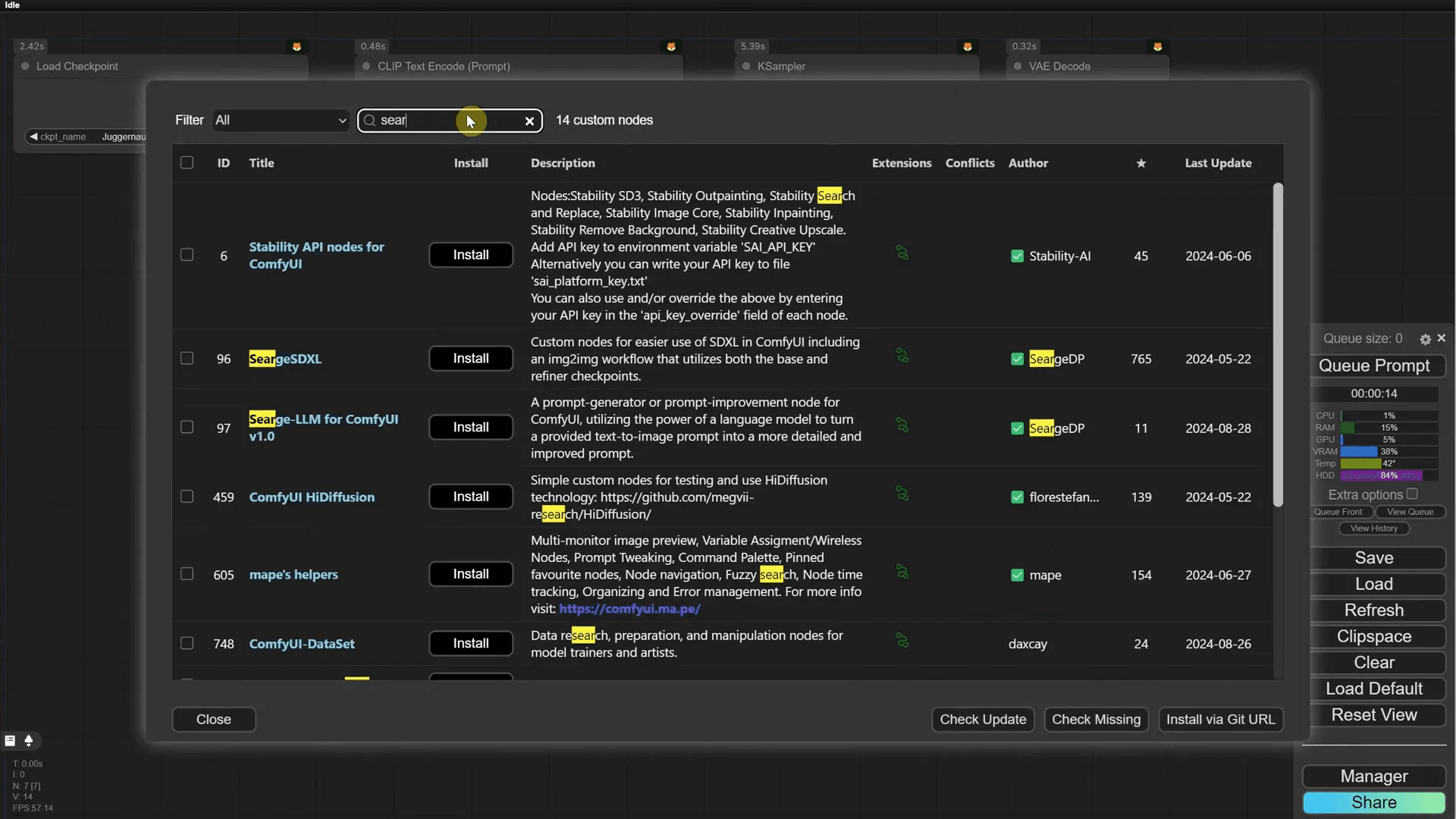This screenshot has height=819, width=1456.
Task: Click the GitHub extension icon on SeargeSDXL row
Action: pyautogui.click(x=902, y=356)
